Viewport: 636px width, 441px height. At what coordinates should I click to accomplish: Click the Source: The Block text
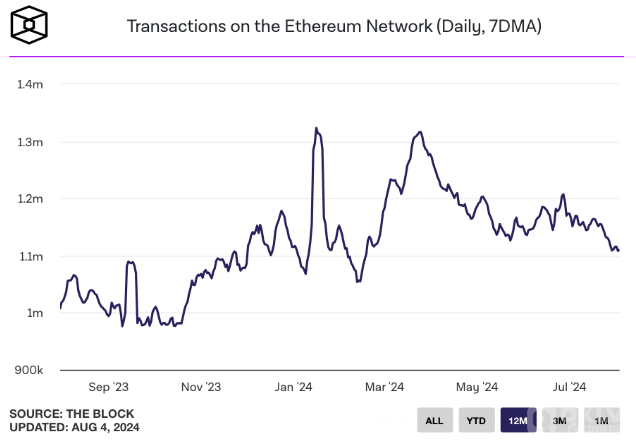[71, 413]
